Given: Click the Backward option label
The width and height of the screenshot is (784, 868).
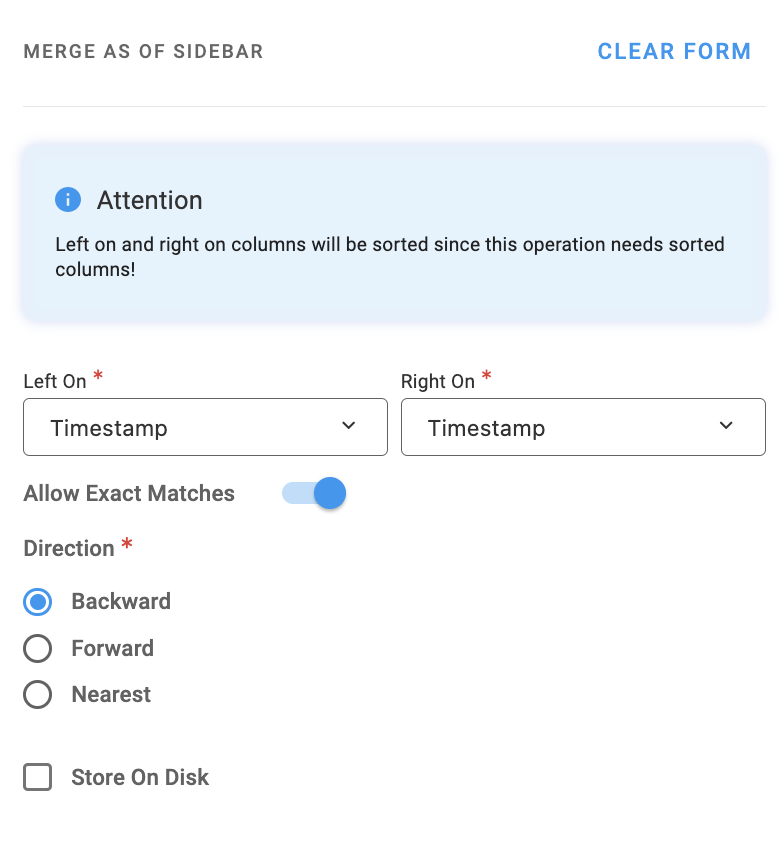Looking at the screenshot, I should coord(121,602).
